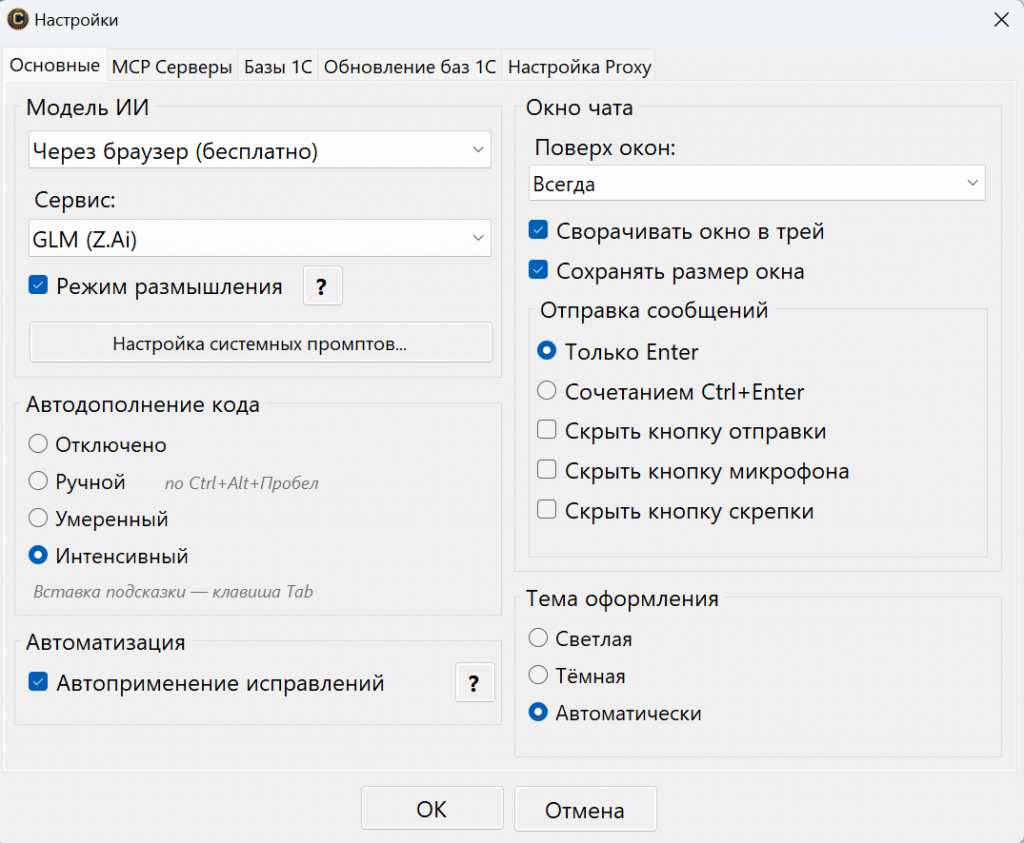
Task: Click the Вставка подсказки — клавиша Tab note
Action: (x=173, y=592)
